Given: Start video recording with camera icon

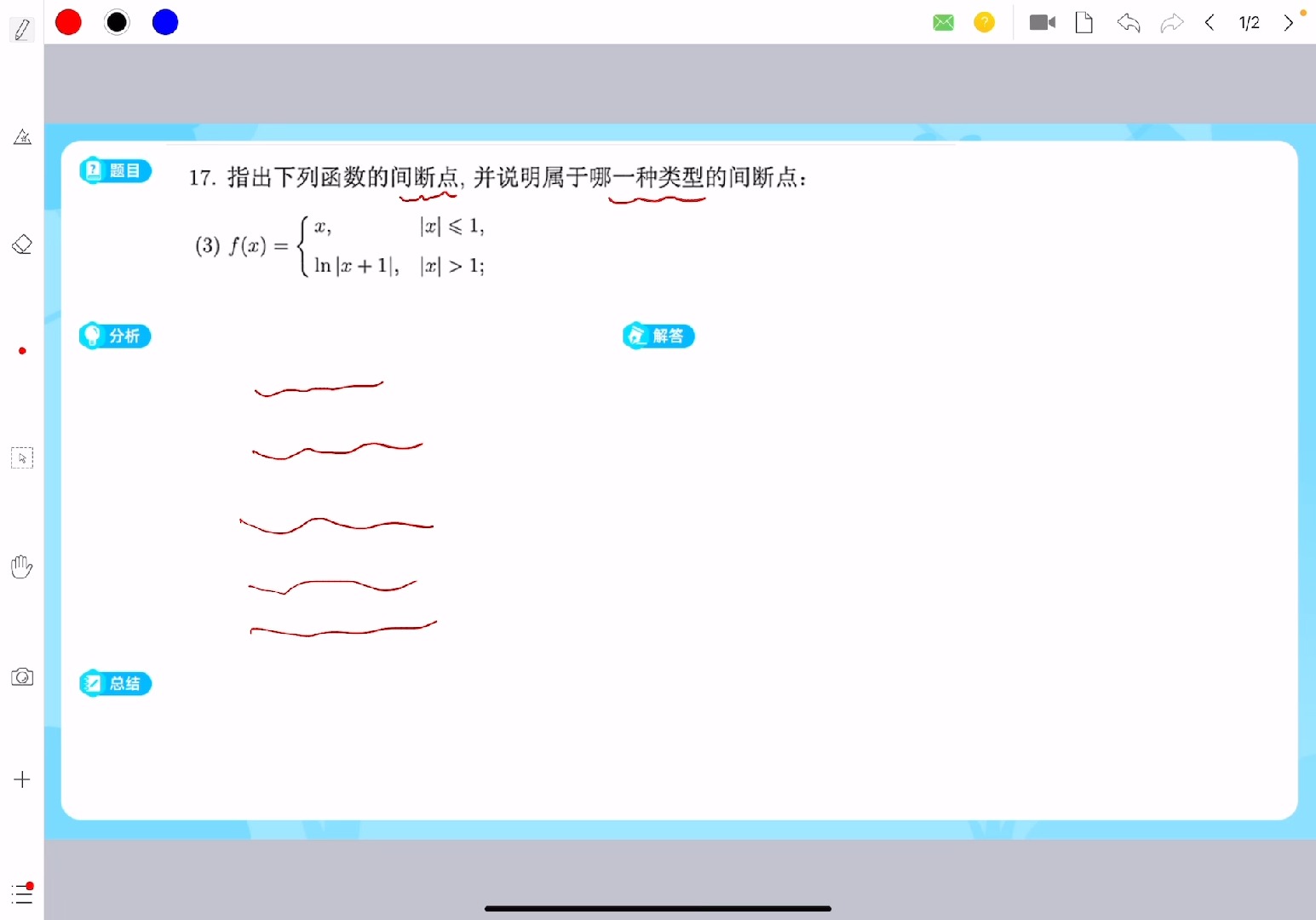Looking at the screenshot, I should pos(1043,22).
